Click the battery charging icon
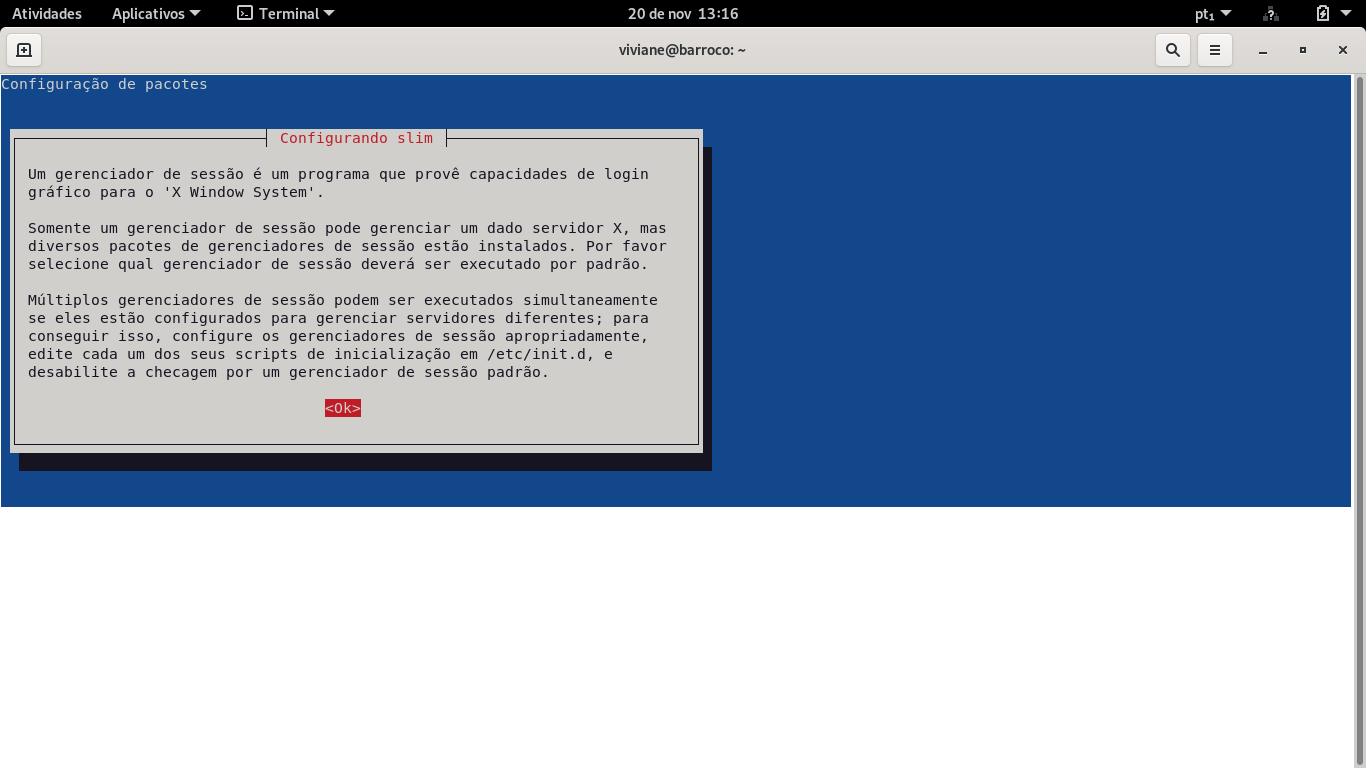Image resolution: width=1366 pixels, height=768 pixels. (1323, 14)
